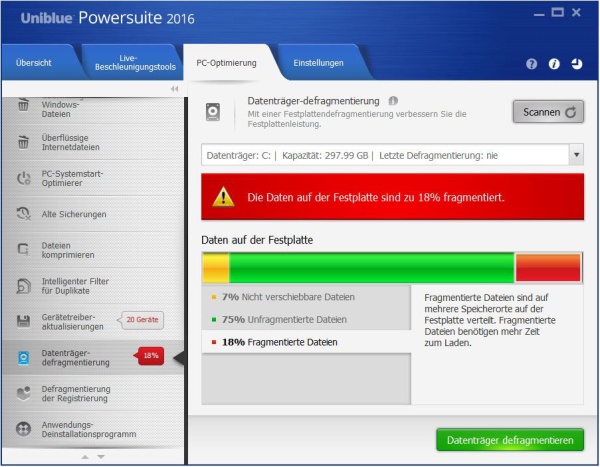Image resolution: width=600 pixels, height=467 pixels.
Task: Click the 20 Geräte badge
Action: click(x=140, y=320)
